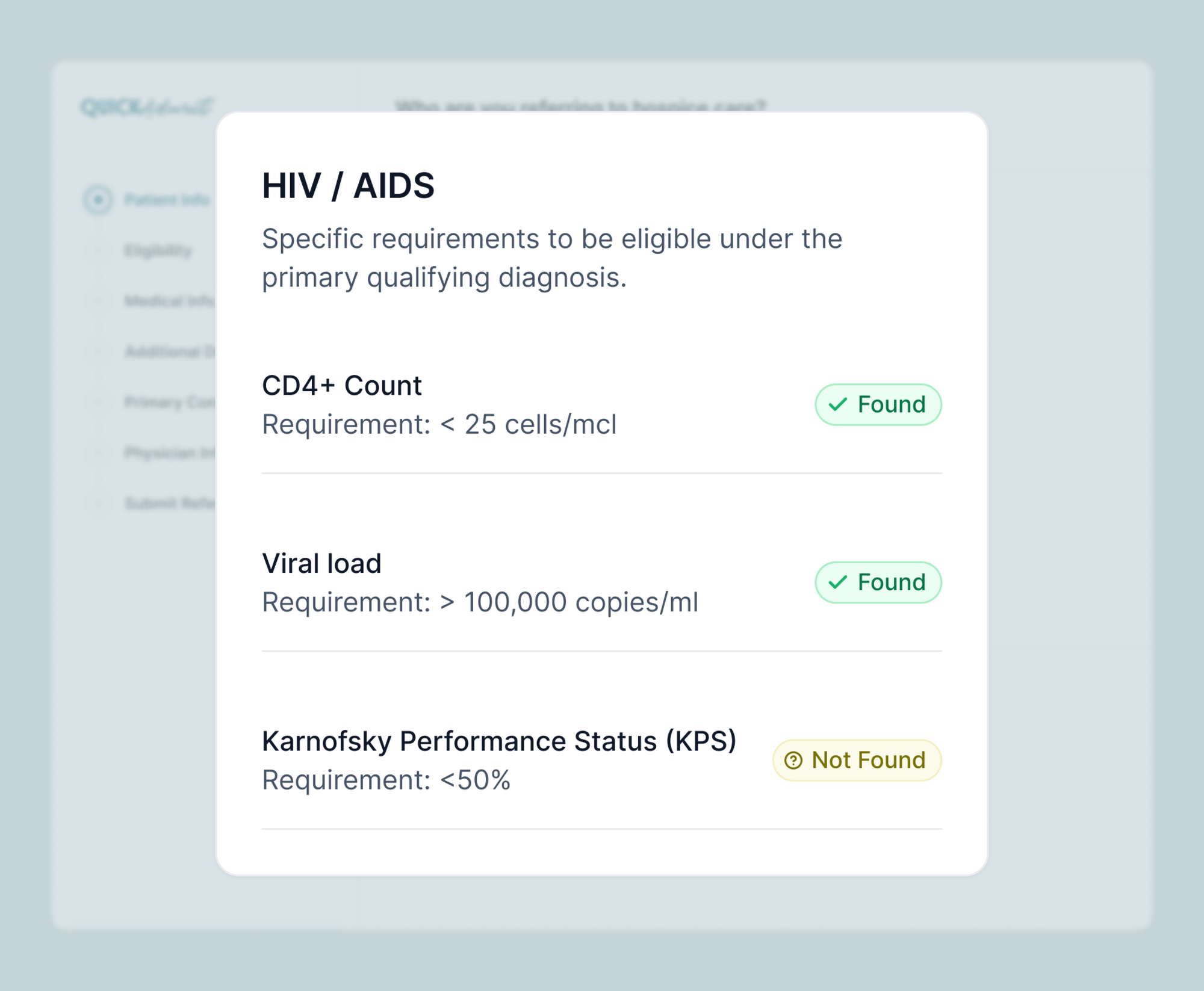Click the checkmark icon in CD4+ Count's Found badge
Image resolution: width=1204 pixels, height=991 pixels.
click(837, 404)
